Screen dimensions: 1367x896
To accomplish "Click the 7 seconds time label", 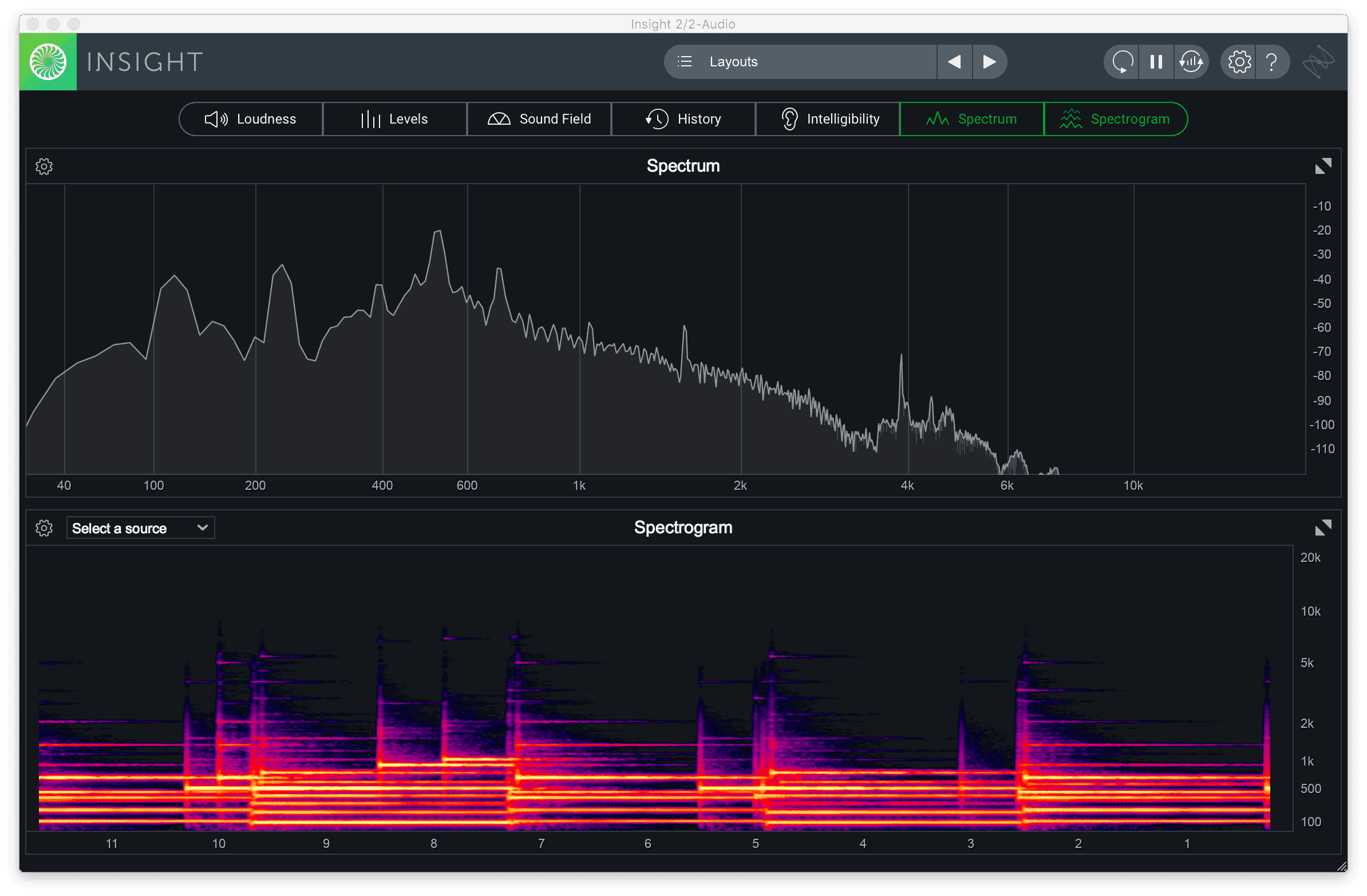I will (541, 844).
